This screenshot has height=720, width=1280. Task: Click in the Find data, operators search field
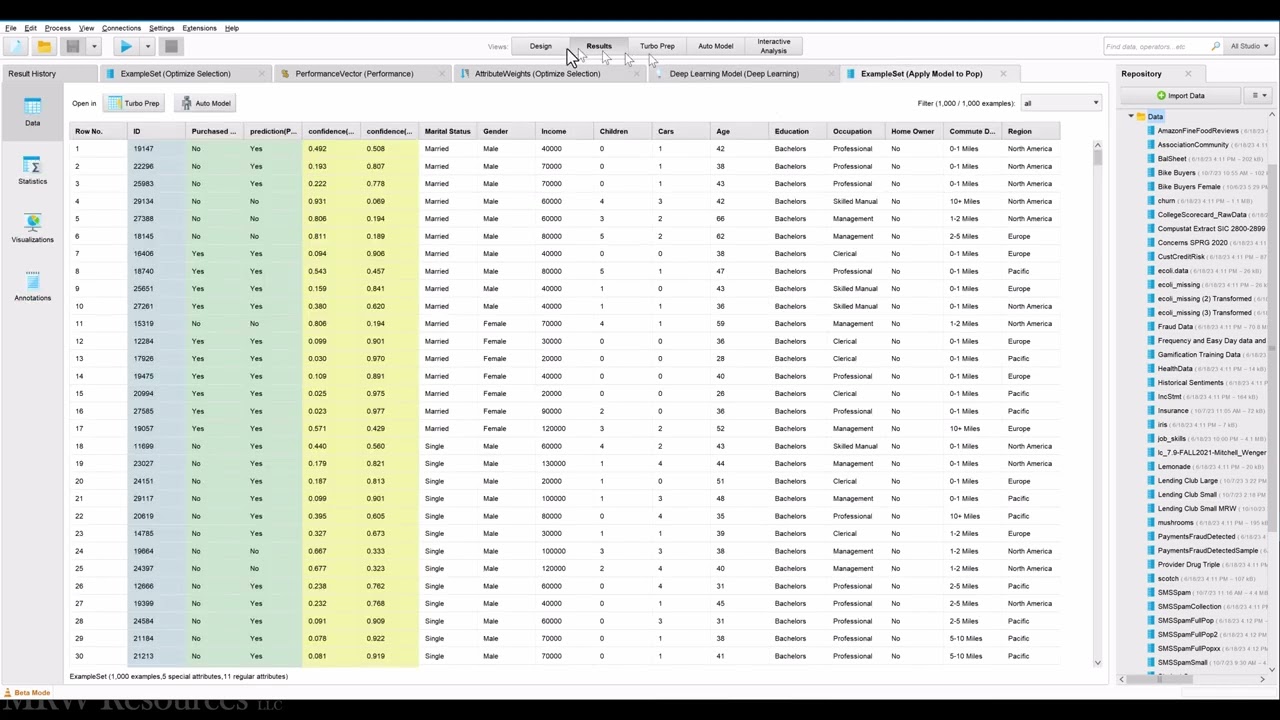(1156, 46)
